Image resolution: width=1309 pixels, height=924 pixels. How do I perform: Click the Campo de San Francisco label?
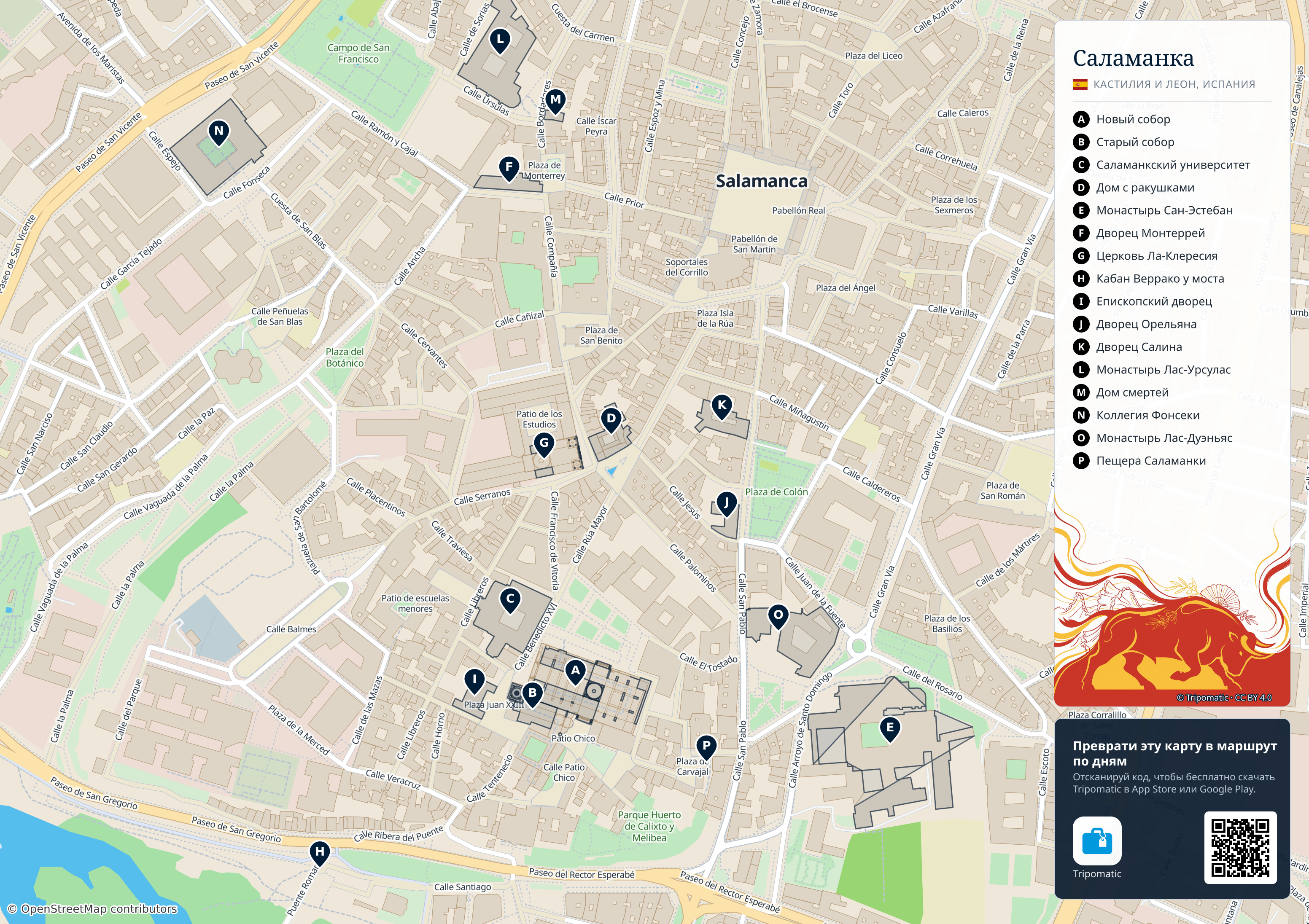click(x=358, y=54)
